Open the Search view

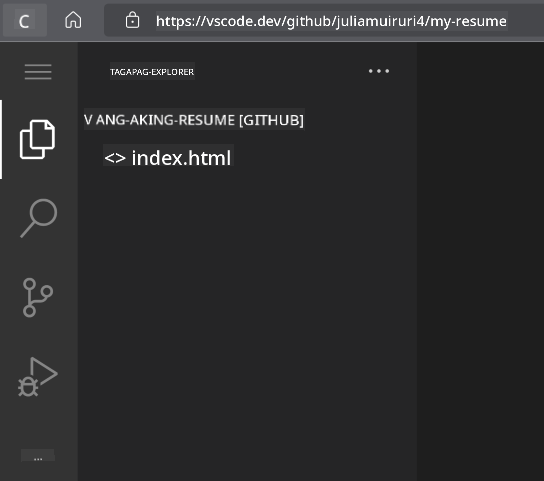click(x=39, y=218)
